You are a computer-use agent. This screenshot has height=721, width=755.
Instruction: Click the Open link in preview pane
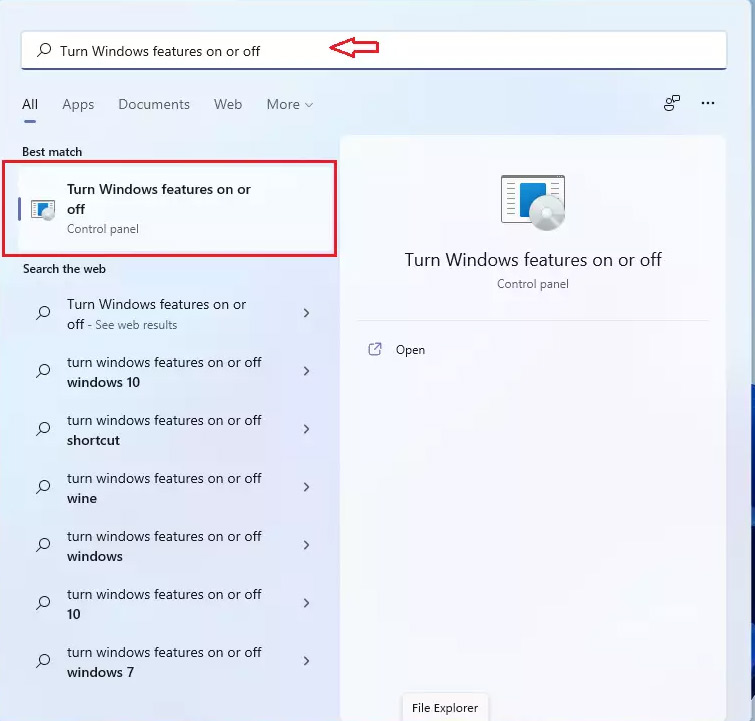point(410,350)
